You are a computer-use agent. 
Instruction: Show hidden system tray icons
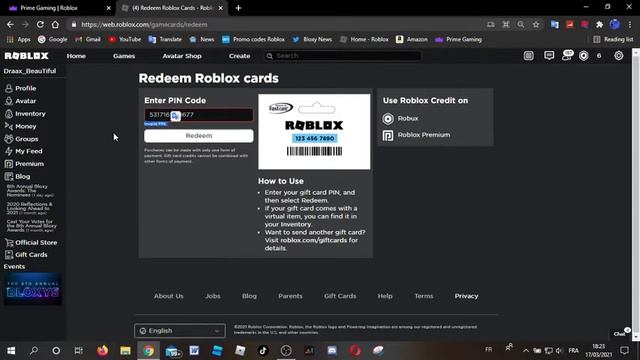click(526, 351)
